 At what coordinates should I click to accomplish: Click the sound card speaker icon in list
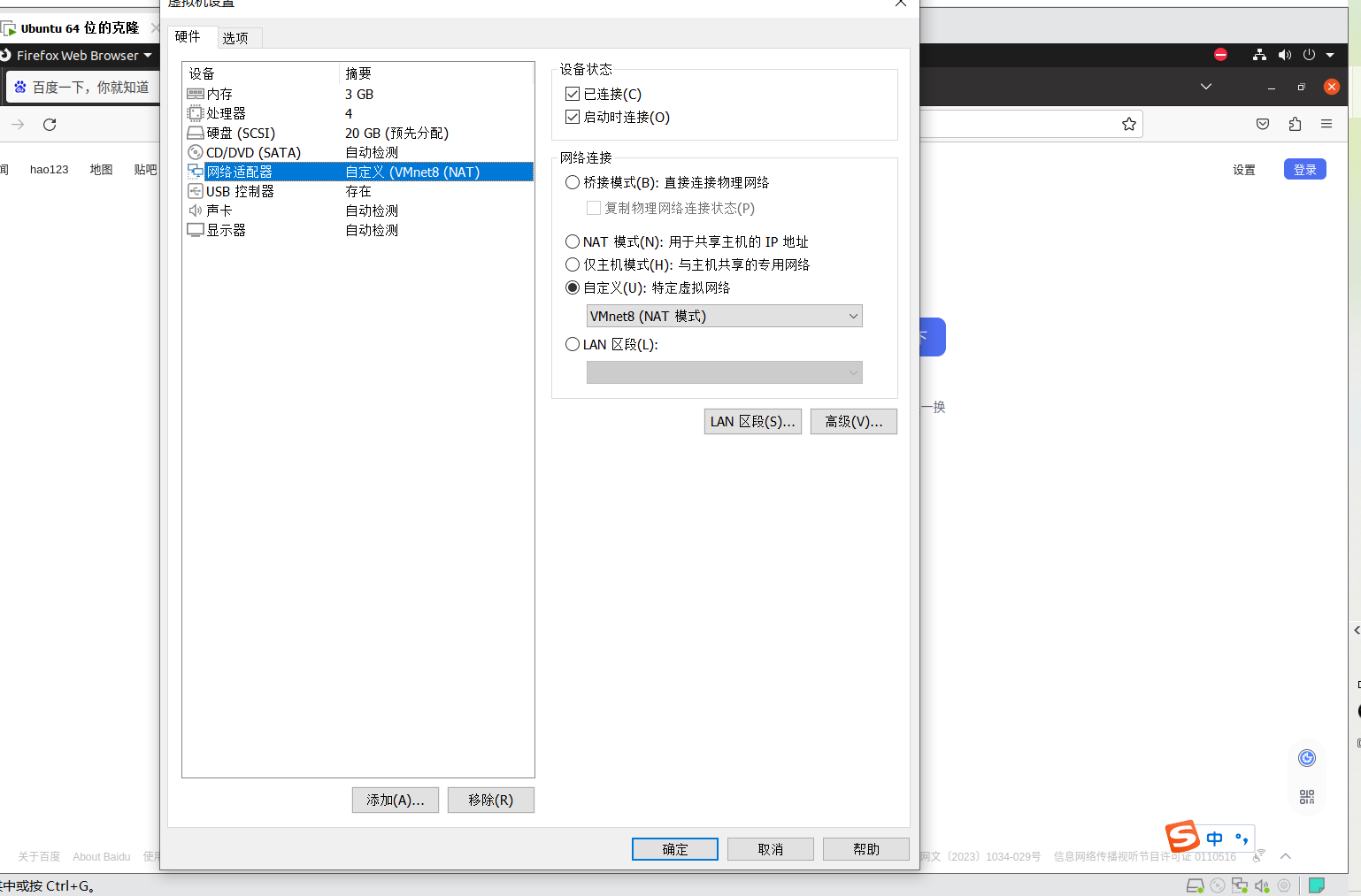[196, 211]
